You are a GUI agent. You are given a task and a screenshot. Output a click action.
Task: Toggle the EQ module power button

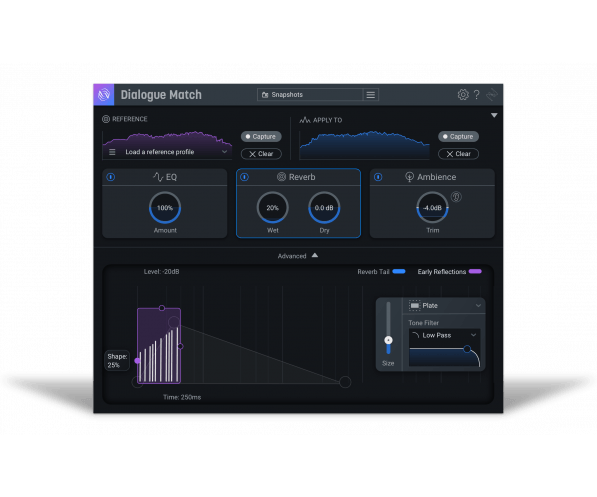tap(111, 177)
